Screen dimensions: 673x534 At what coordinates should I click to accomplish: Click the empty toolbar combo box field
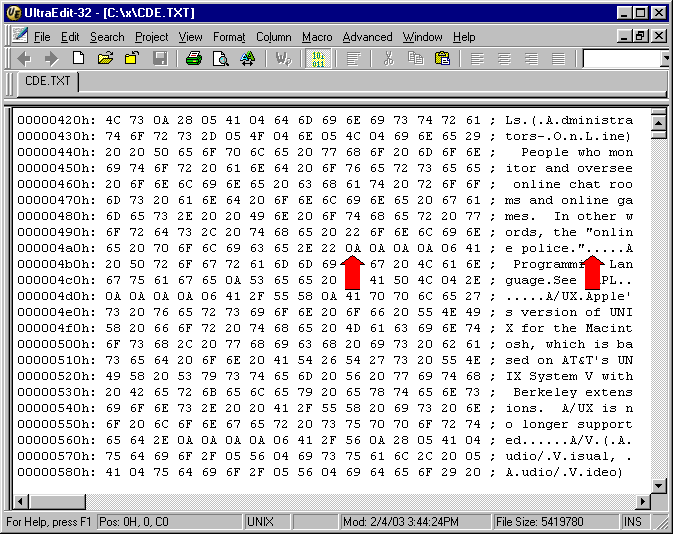point(621,59)
